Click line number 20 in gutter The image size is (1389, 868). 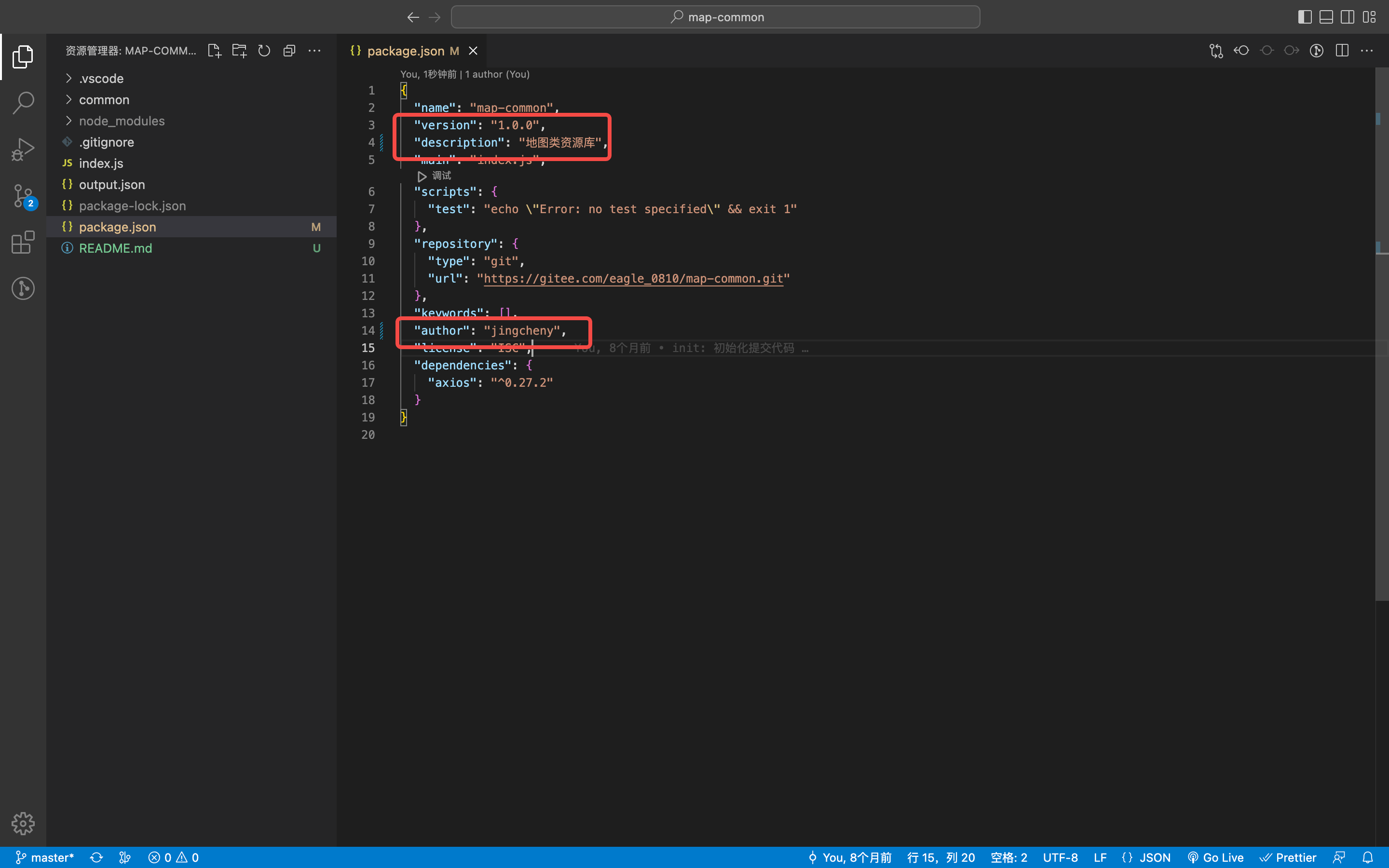pos(368,434)
